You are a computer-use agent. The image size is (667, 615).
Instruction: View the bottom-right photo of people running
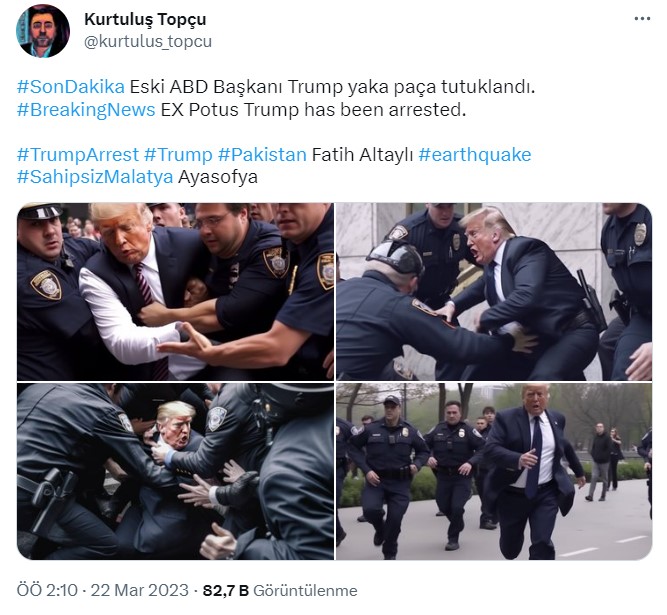pyautogui.click(x=494, y=471)
